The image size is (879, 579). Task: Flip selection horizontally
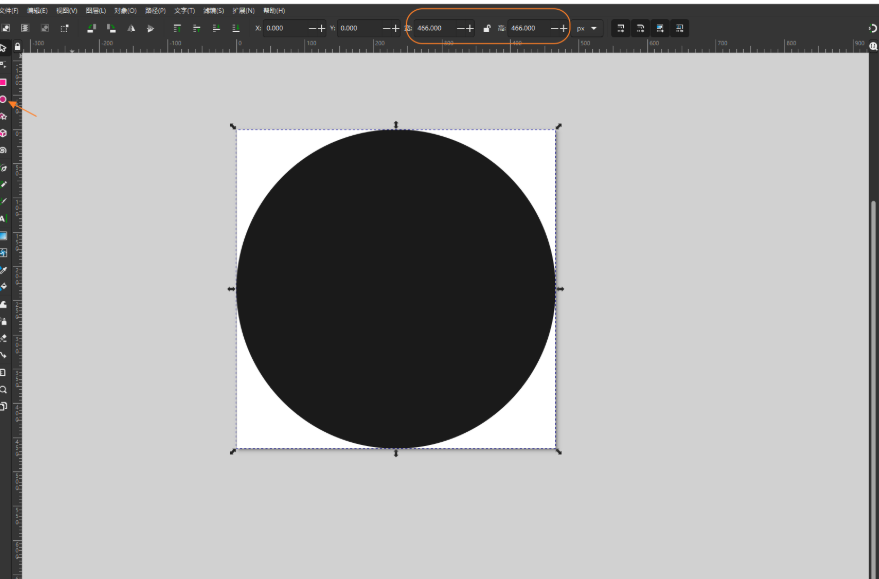coord(131,28)
